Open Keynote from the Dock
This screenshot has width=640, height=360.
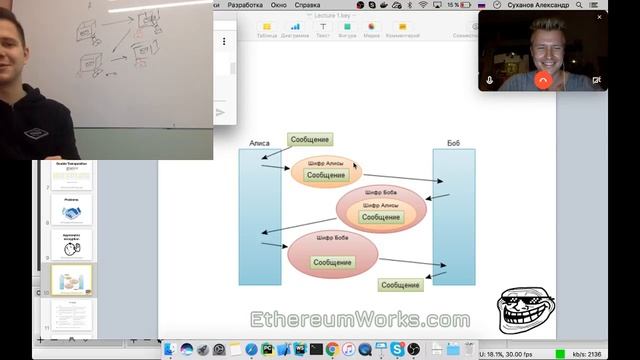[381, 349]
